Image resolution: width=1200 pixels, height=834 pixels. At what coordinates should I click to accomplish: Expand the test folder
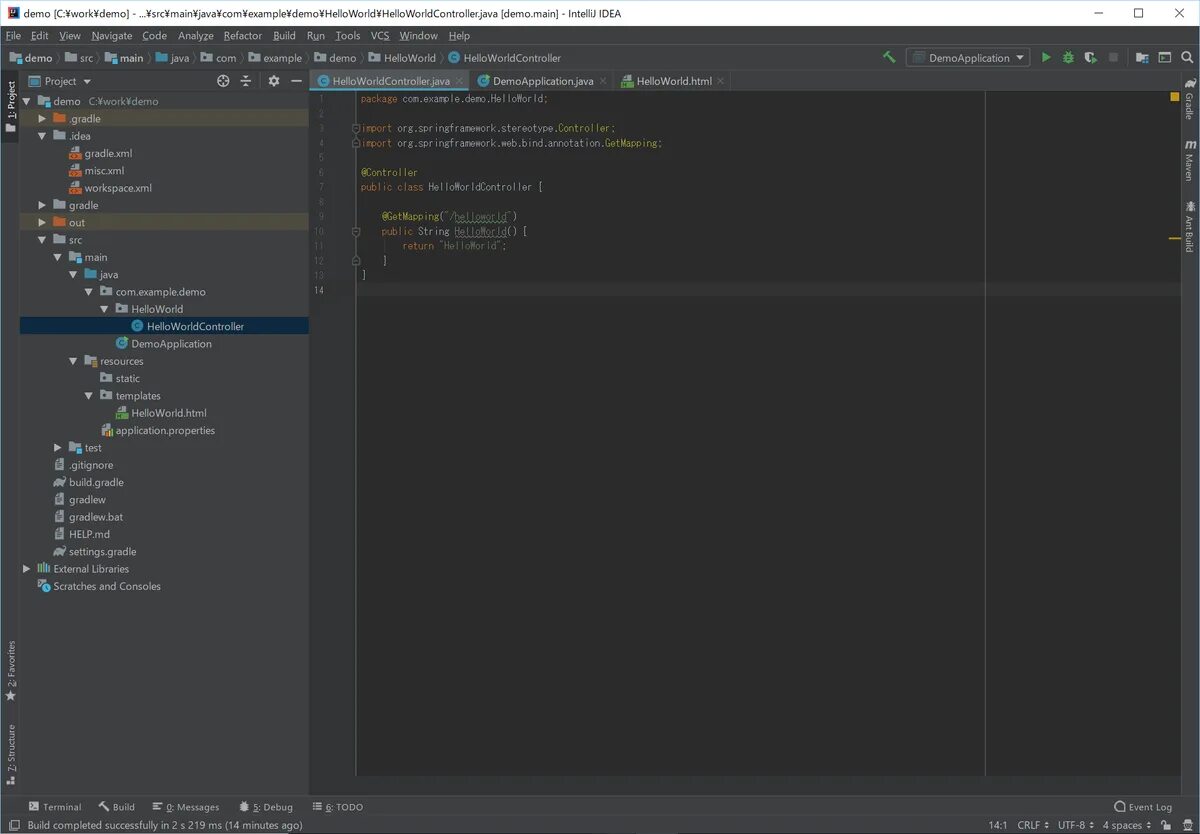tap(58, 448)
